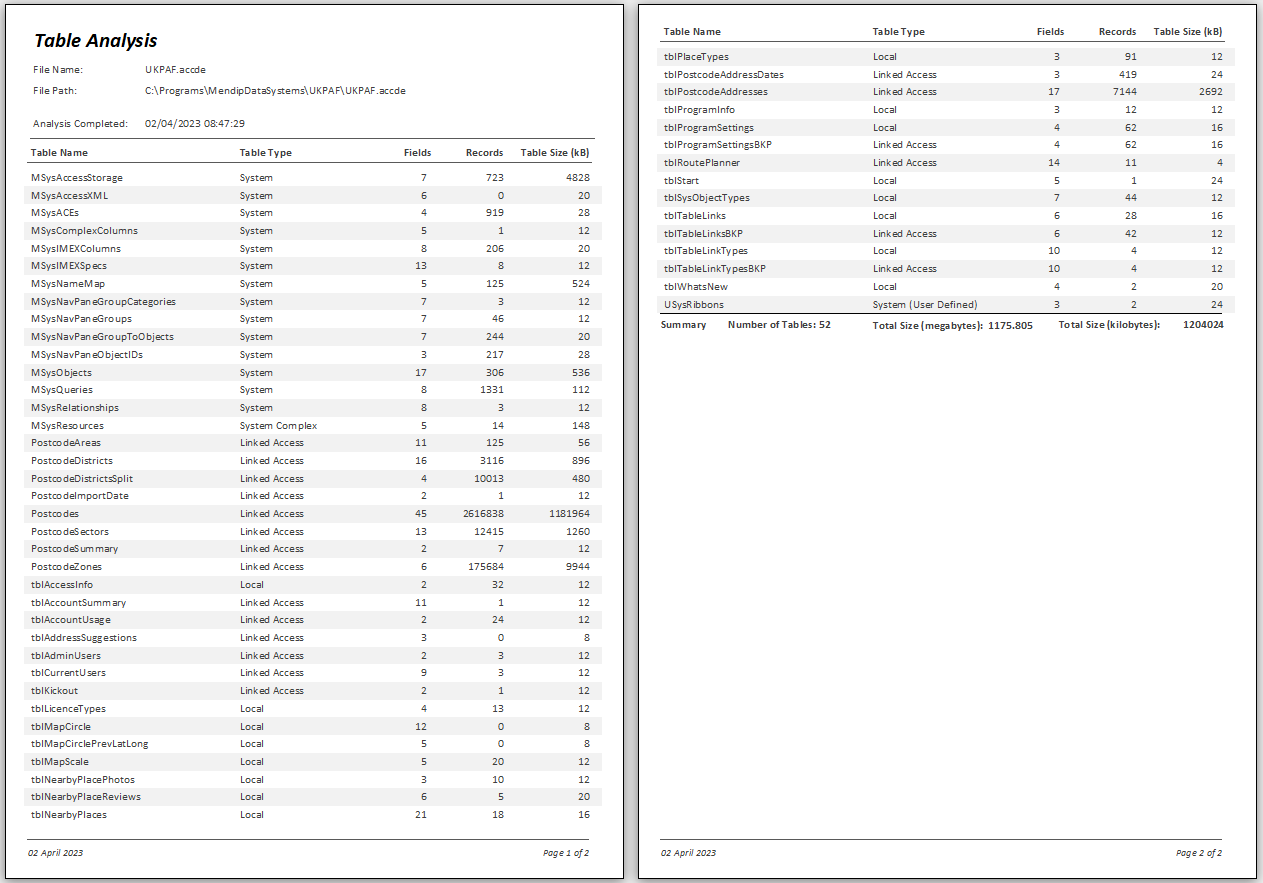Select PostcodeDistrictsSplit entry
This screenshot has height=883, width=1263.
click(82, 479)
